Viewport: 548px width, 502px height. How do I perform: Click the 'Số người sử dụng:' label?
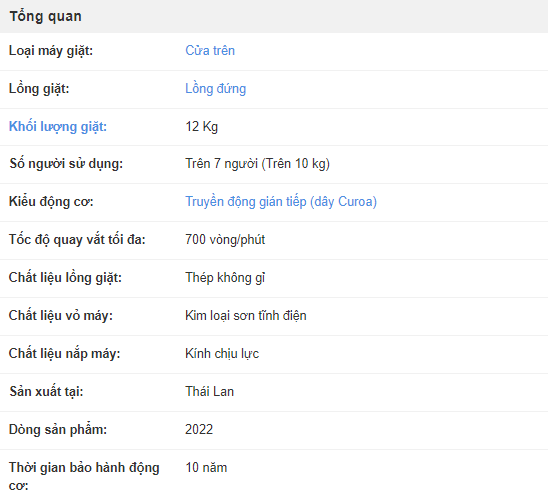coord(66,164)
